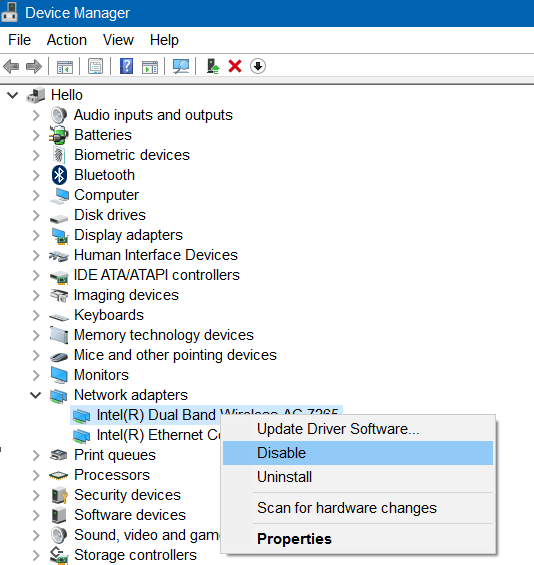This screenshot has width=534, height=565.
Task: Click the Hello computer root icon
Action: pos(36,95)
